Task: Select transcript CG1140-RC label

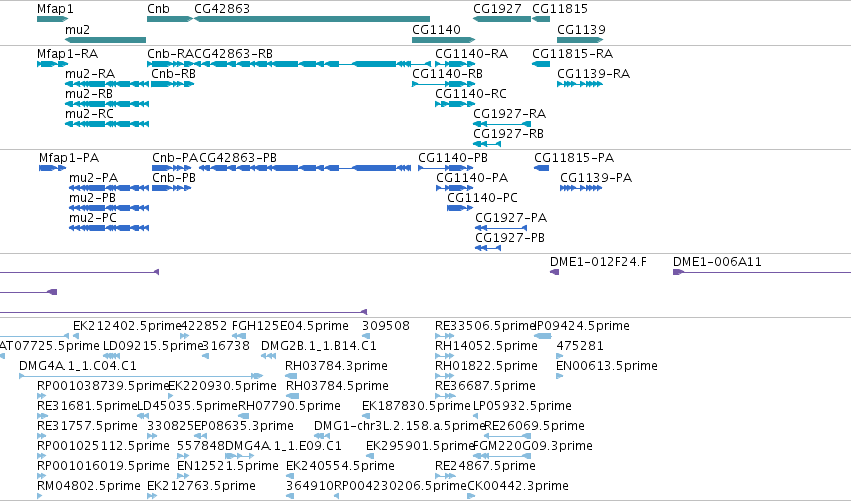Action: [x=471, y=94]
